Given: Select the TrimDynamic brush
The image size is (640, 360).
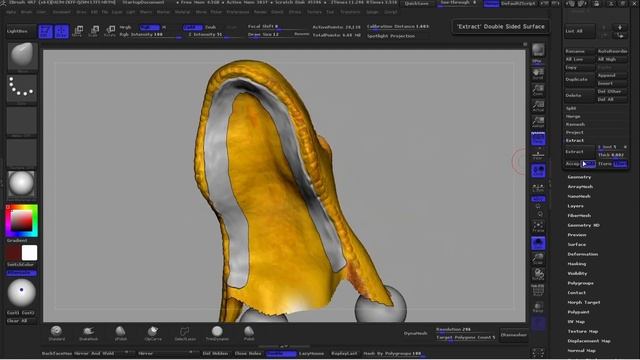Looking at the screenshot, I should click(x=217, y=333).
